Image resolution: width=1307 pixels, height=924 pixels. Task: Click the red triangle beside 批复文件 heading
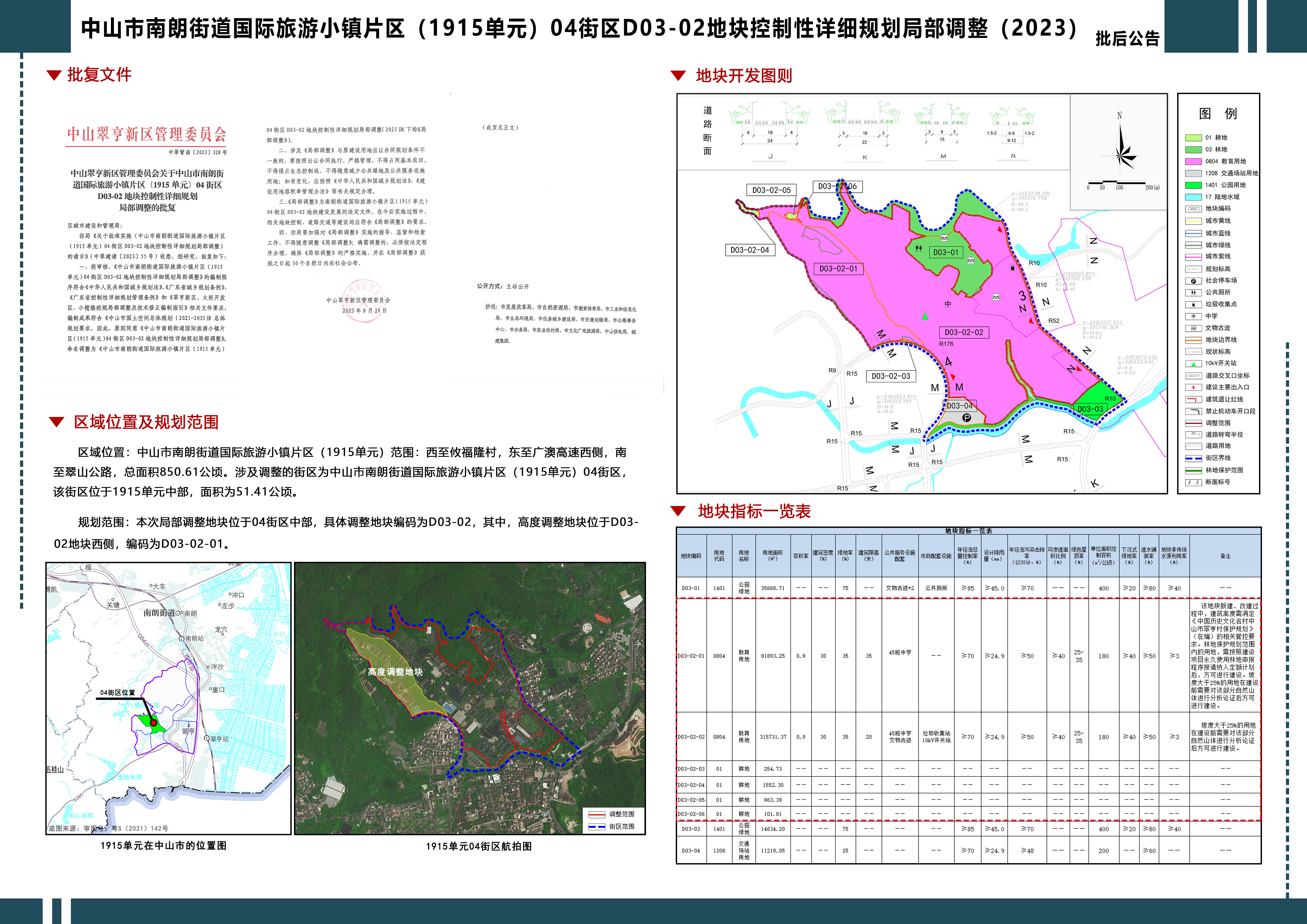(54, 75)
